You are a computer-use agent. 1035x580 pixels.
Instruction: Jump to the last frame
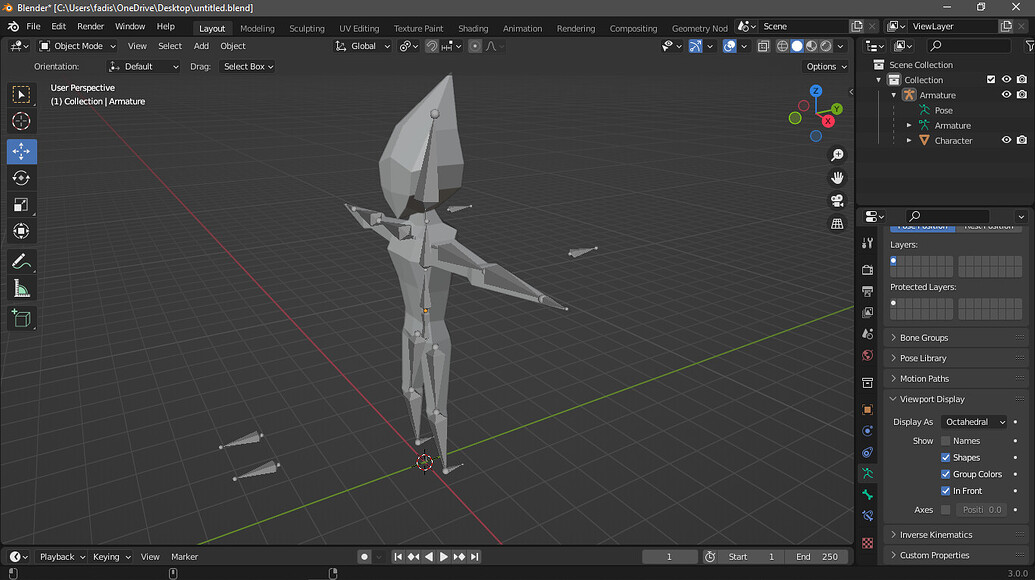click(x=475, y=557)
